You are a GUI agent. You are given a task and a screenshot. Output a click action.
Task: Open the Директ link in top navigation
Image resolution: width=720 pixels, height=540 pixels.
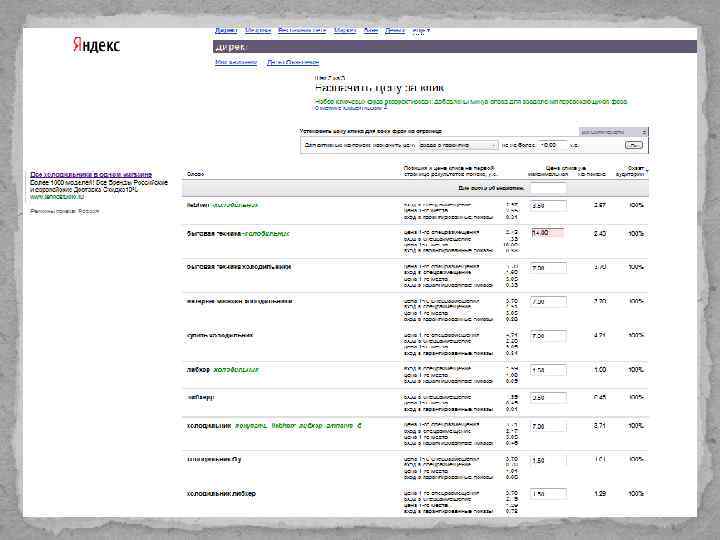226,30
